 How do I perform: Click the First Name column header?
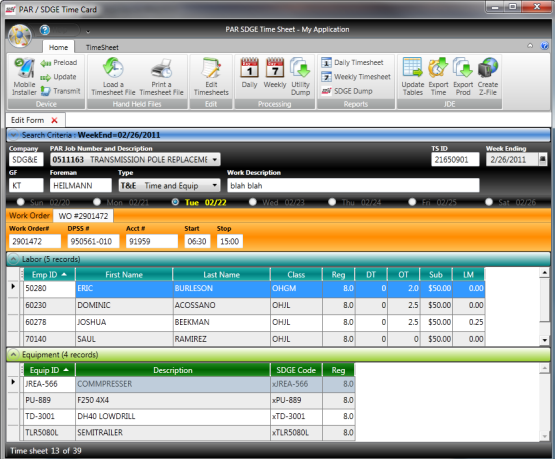point(124,275)
